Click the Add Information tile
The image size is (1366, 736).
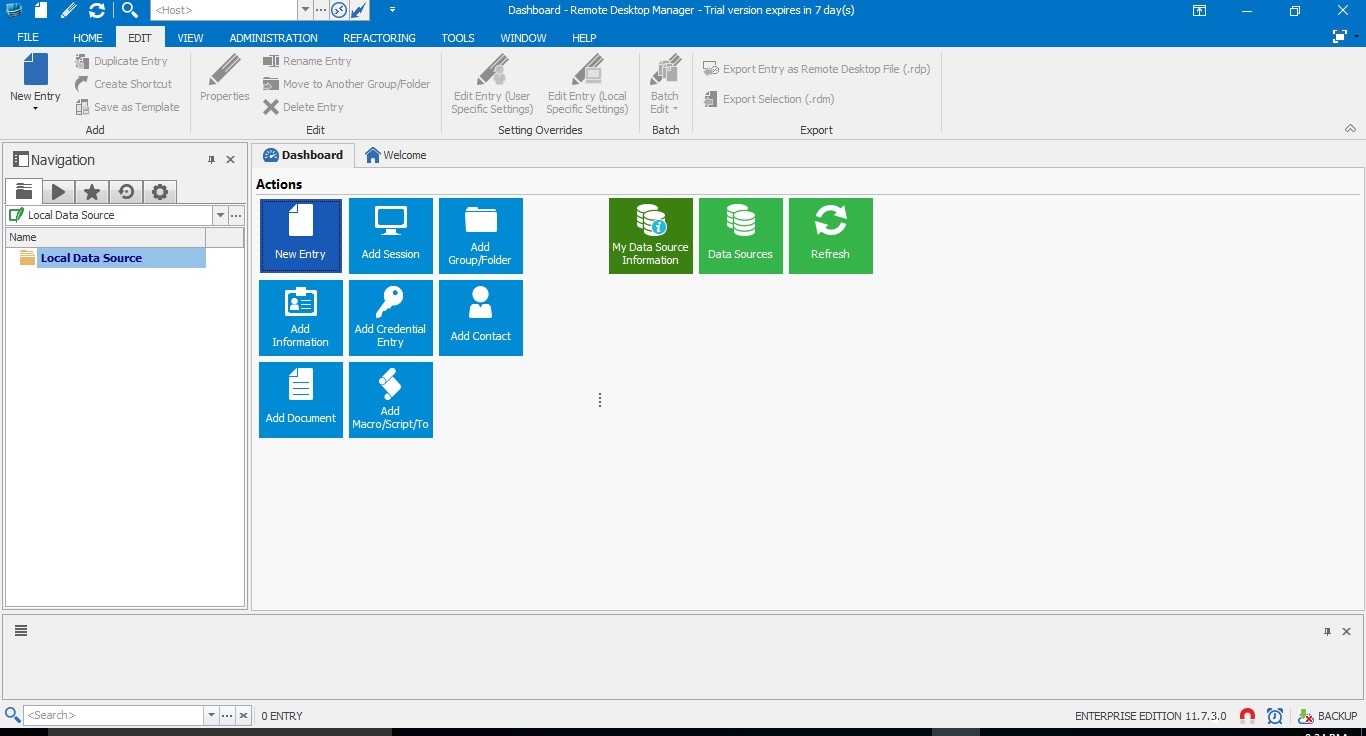pos(301,318)
